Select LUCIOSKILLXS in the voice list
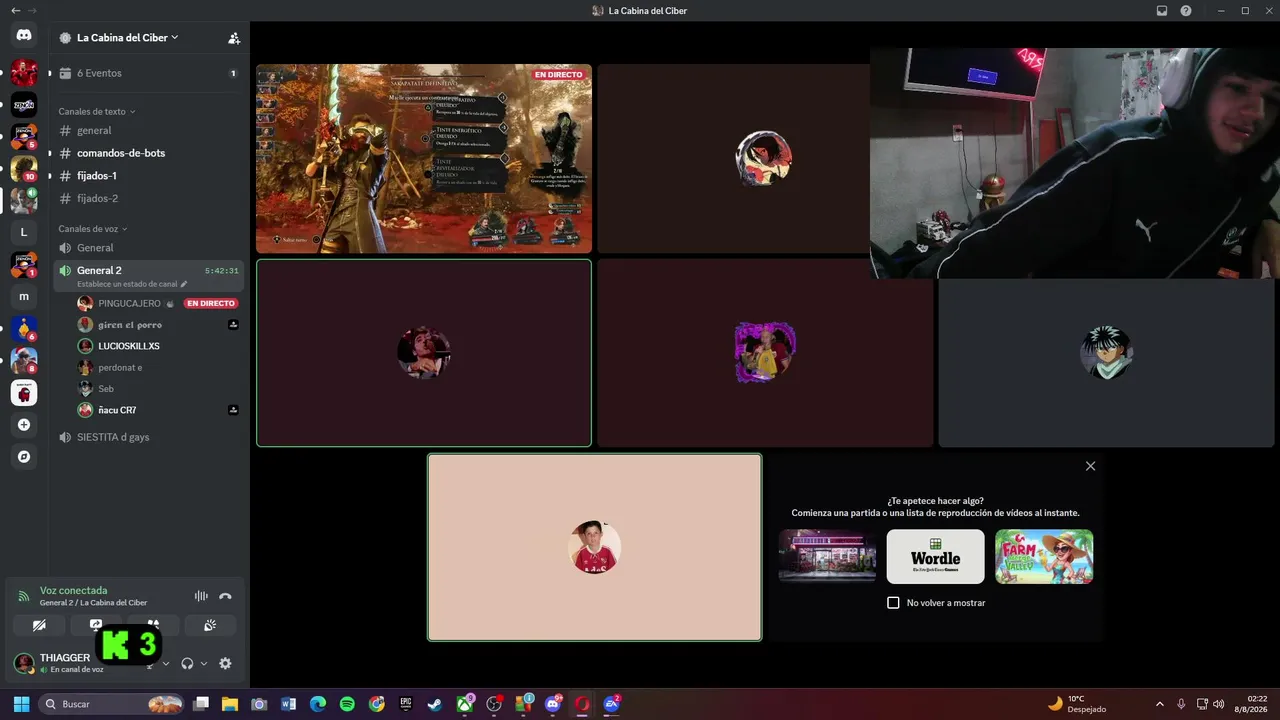 tap(158, 346)
